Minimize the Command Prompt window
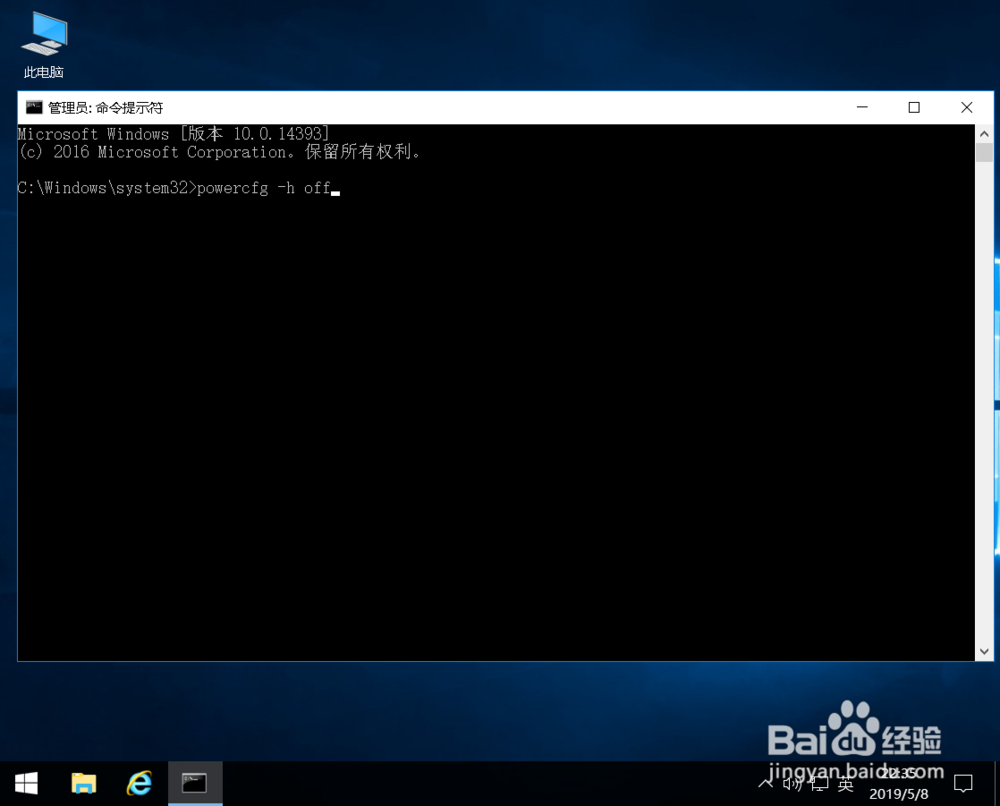The width and height of the screenshot is (1000, 806). pos(862,107)
